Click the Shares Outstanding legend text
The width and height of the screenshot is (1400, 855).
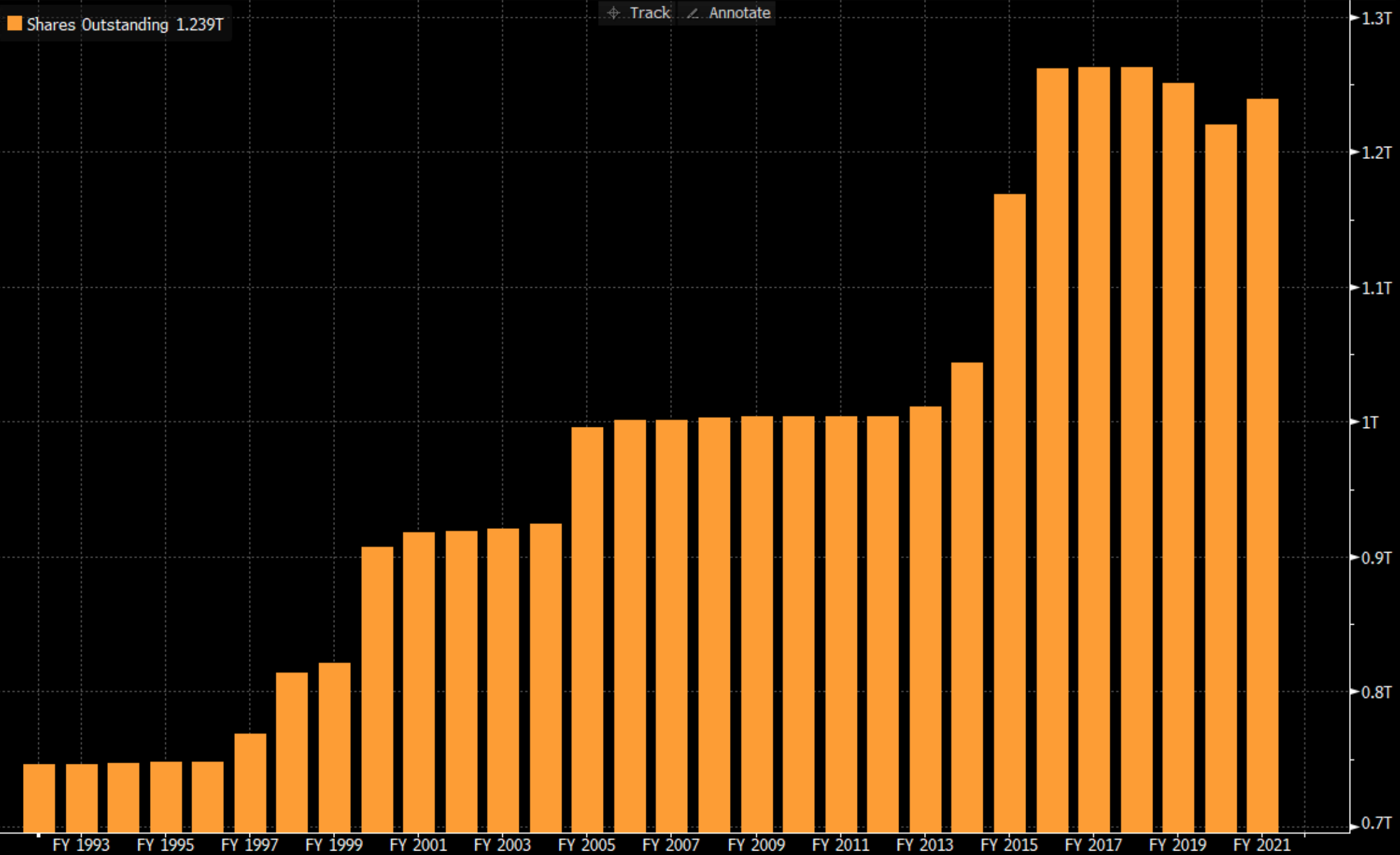[98, 25]
